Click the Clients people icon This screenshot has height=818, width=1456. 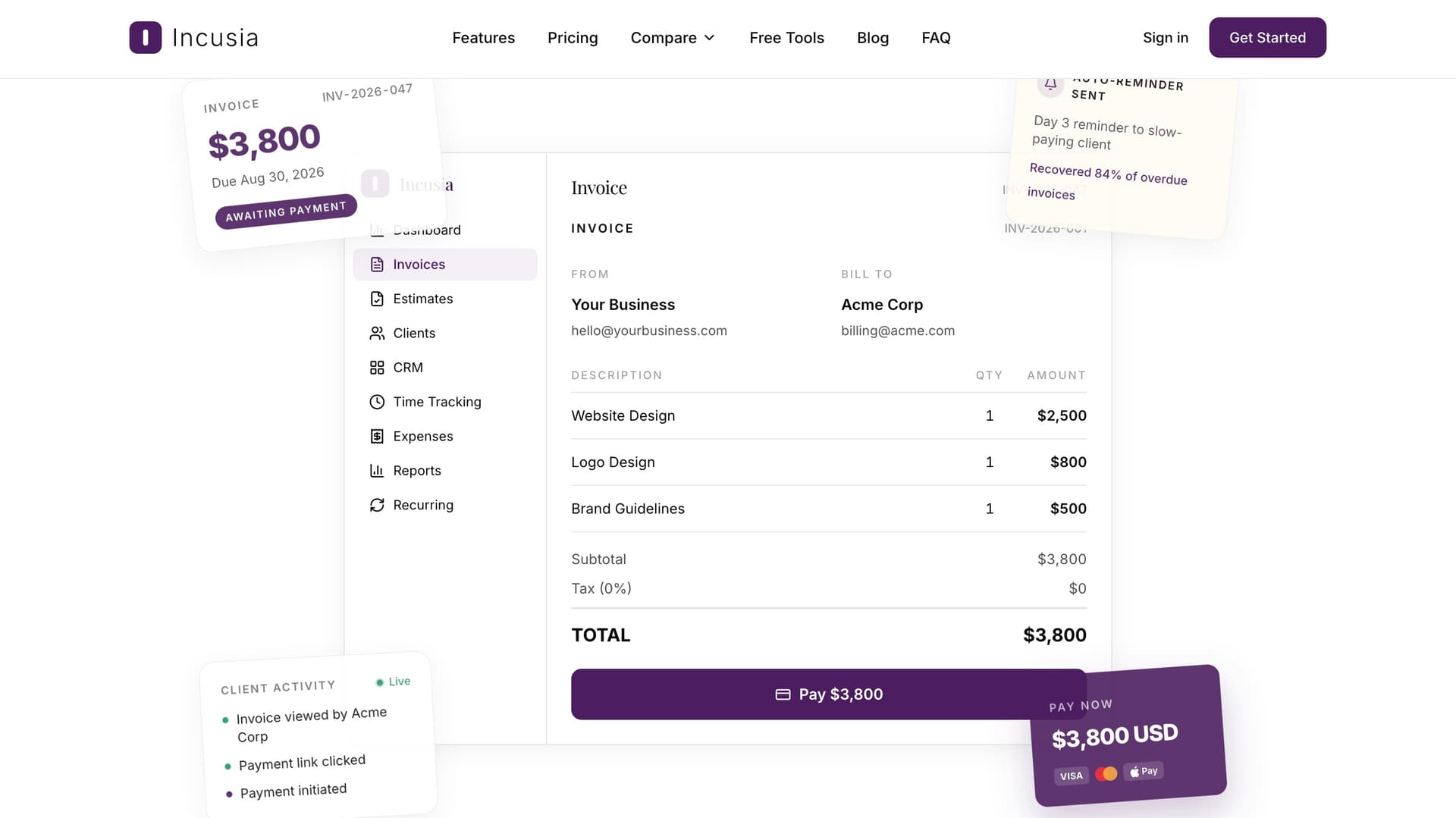coord(377,333)
